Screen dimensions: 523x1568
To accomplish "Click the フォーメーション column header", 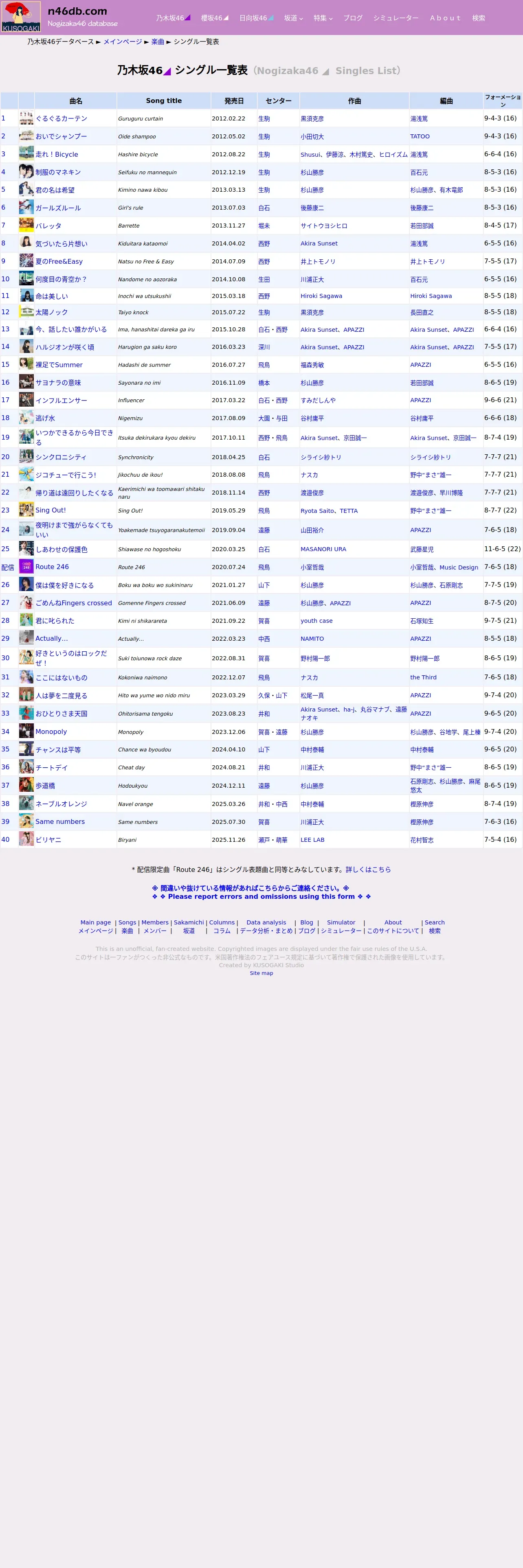I will tap(502, 101).
